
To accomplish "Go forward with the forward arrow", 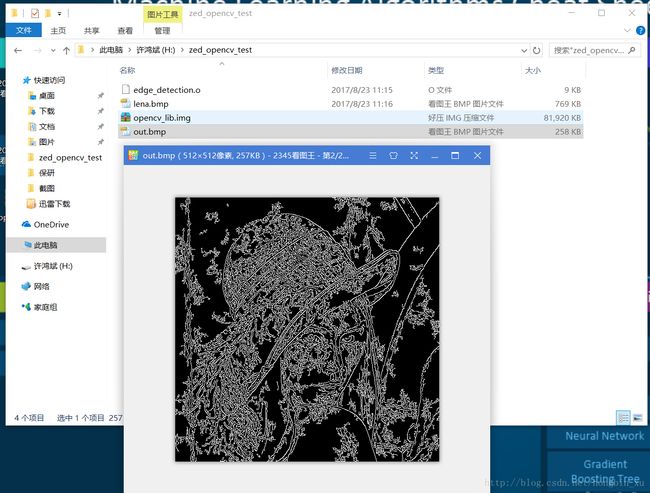I will (x=38, y=51).
